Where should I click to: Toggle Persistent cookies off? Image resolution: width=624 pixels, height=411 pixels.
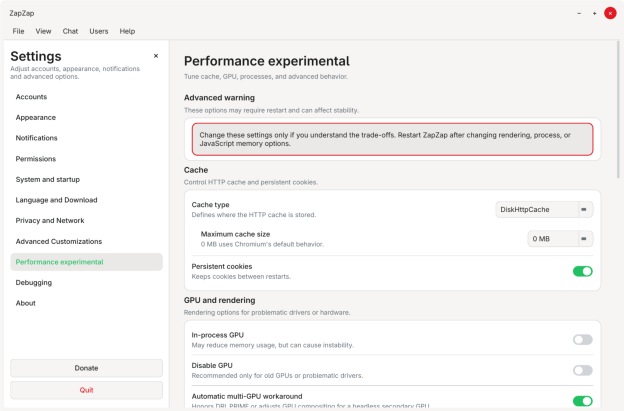tap(583, 271)
